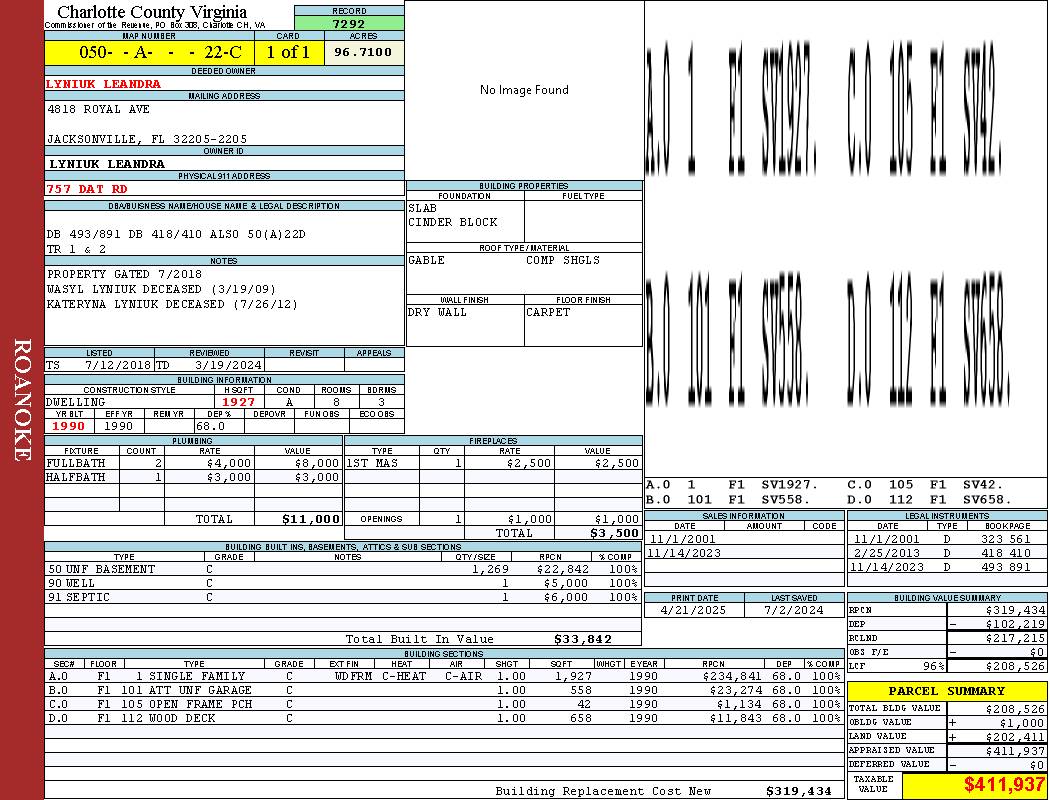Click section D.0 WOOD DECK row

tap(445, 718)
